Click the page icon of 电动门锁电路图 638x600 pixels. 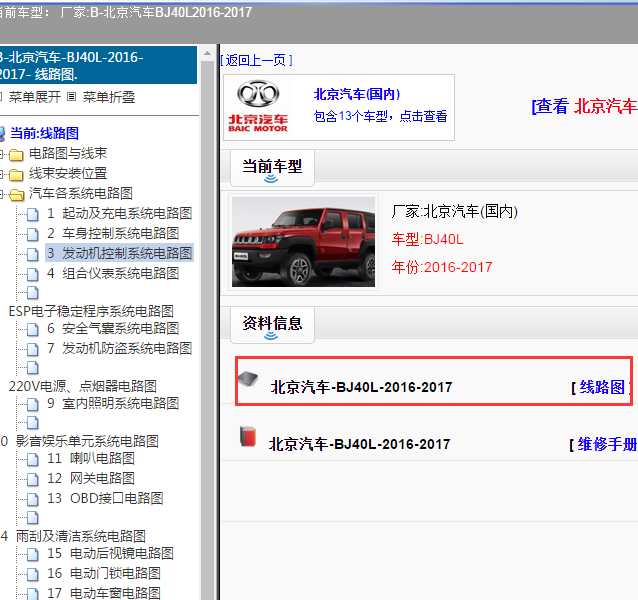click(33, 574)
